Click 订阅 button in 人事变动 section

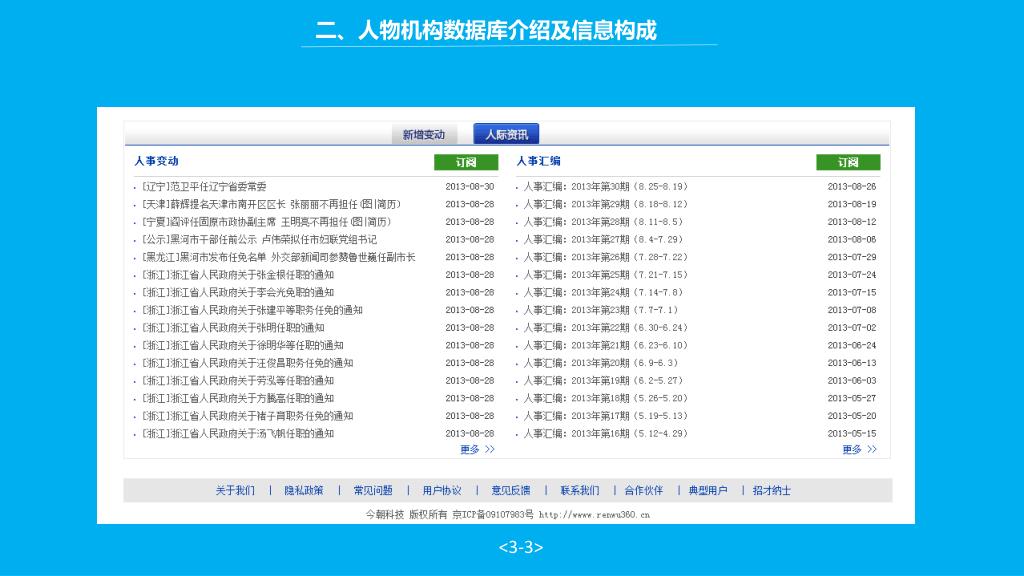[x=465, y=162]
